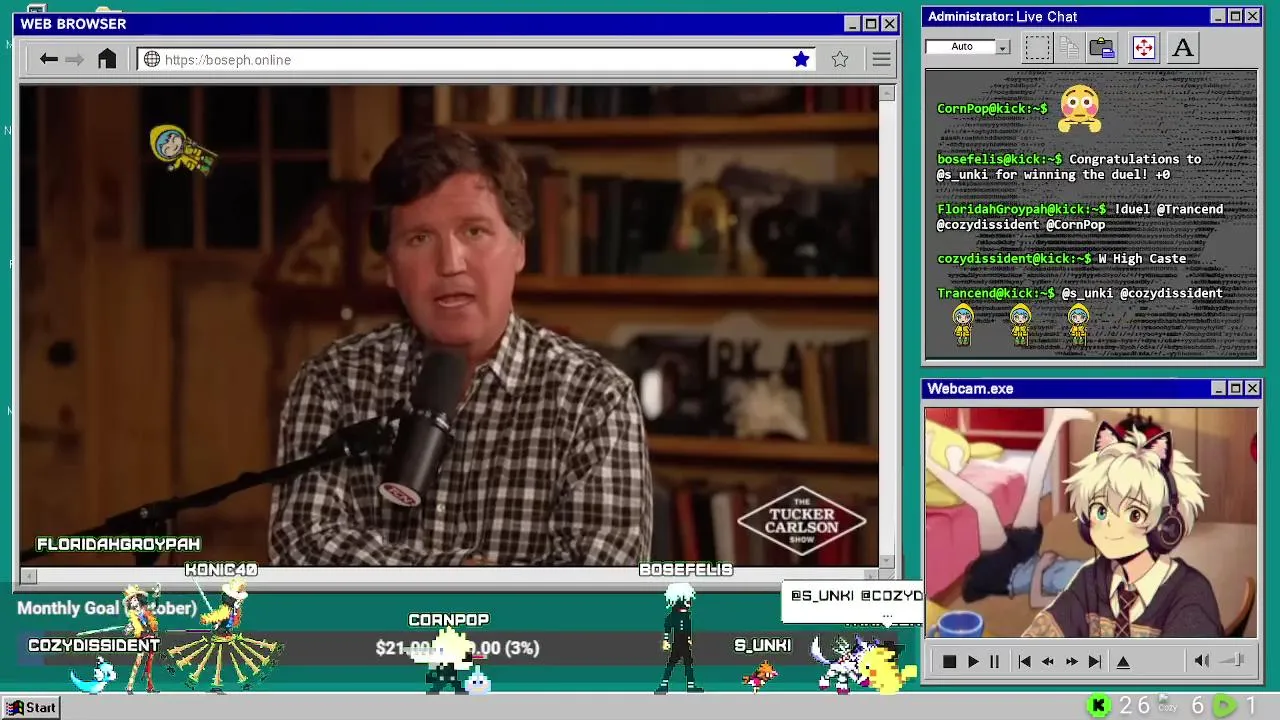The image size is (1280, 720).
Task: Click the S_UNKI character name label
Action: [x=762, y=645]
